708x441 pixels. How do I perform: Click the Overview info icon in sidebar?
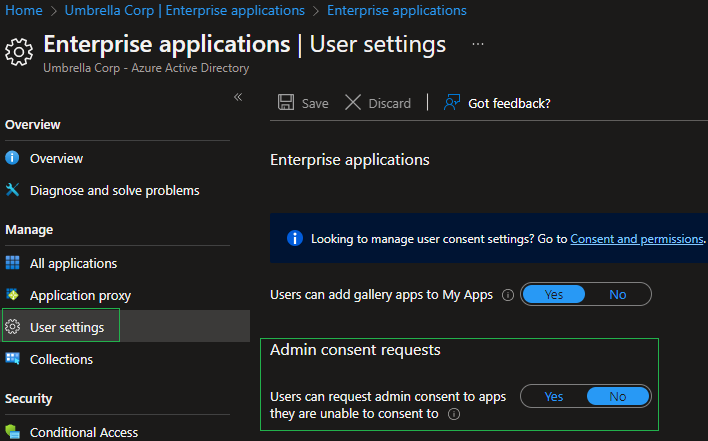pos(12,158)
